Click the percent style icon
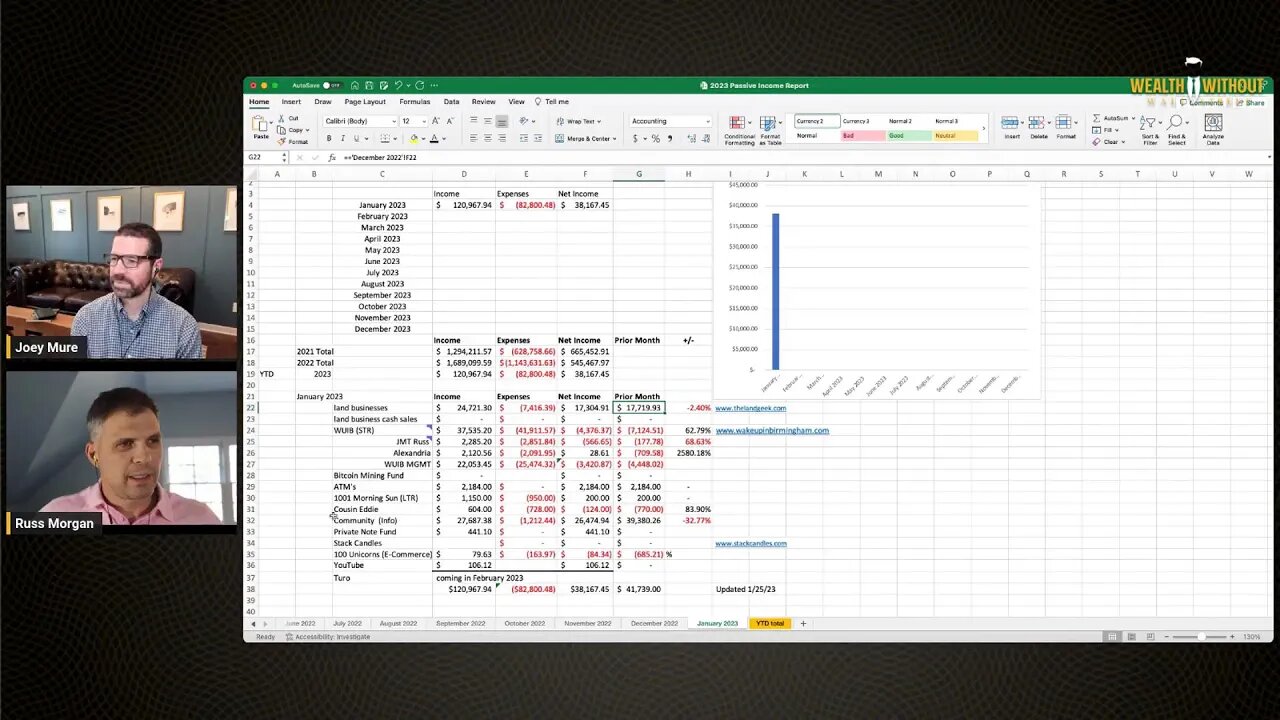Screen dimensions: 1280x720 point(655,138)
